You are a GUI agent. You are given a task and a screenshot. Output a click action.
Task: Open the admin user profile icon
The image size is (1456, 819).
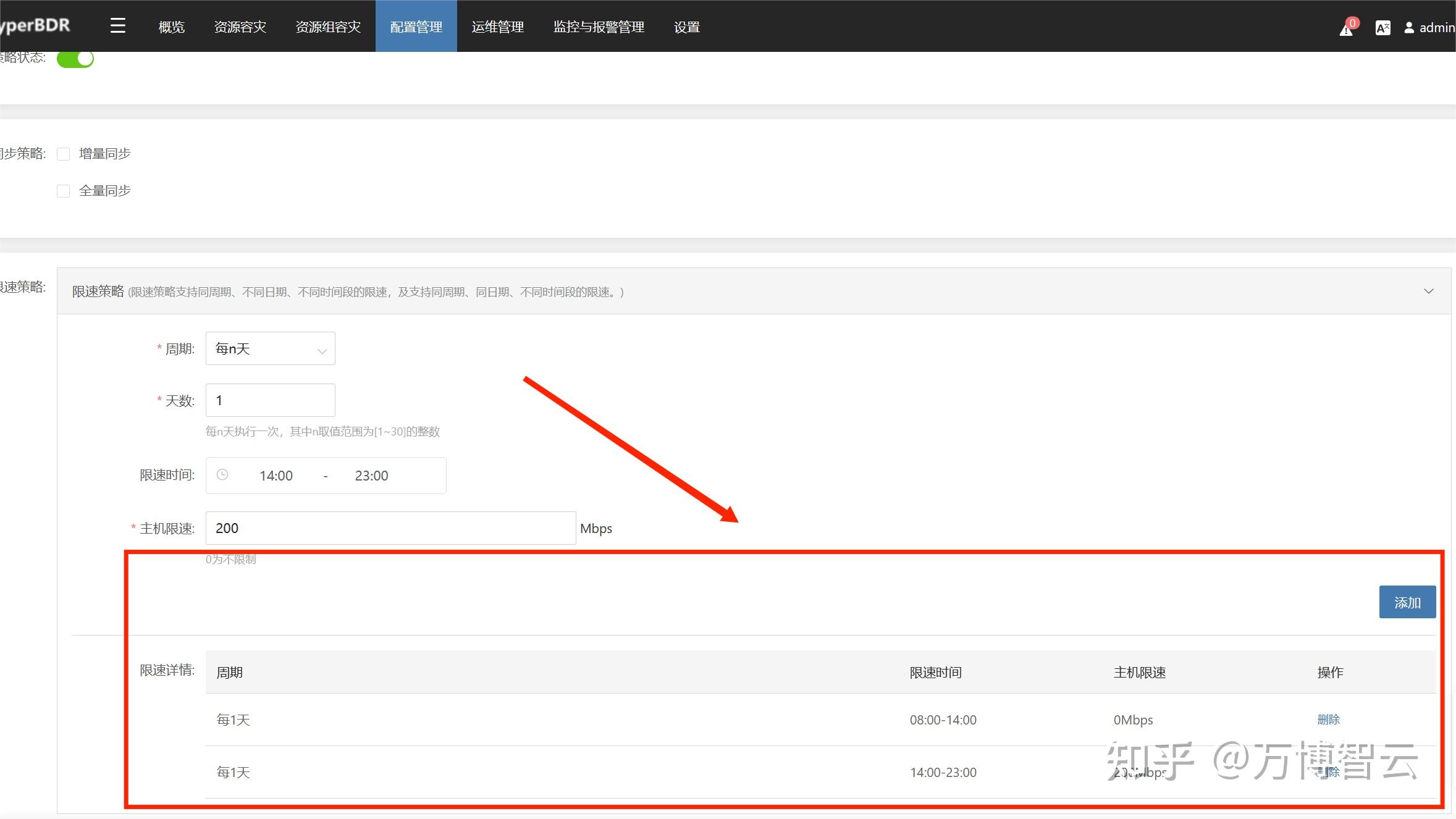[1409, 28]
